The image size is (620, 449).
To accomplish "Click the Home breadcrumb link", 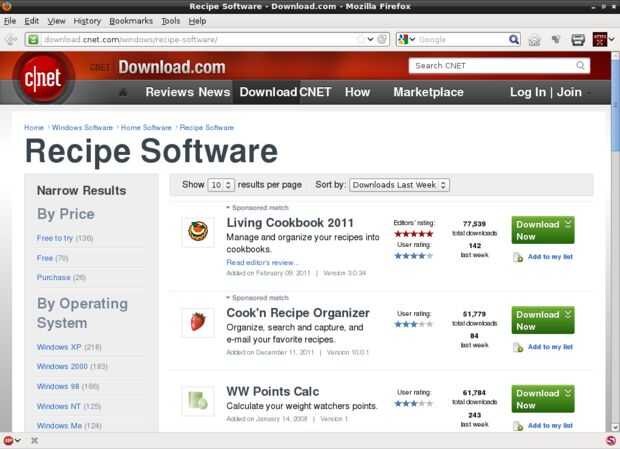I will (34, 128).
